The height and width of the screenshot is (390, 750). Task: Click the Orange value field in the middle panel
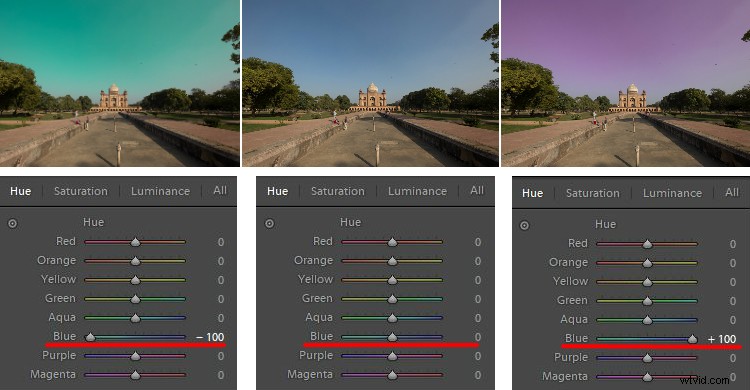[477, 261]
